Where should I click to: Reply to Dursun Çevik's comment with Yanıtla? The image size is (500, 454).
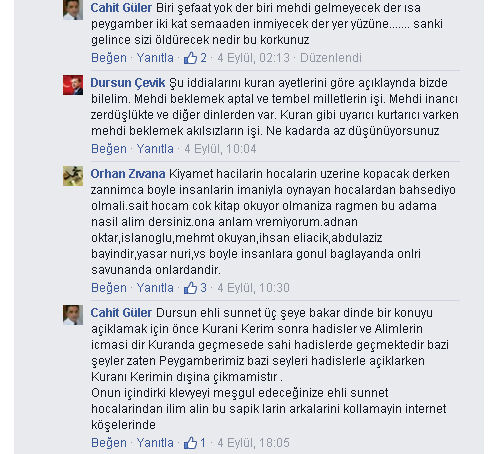point(155,149)
